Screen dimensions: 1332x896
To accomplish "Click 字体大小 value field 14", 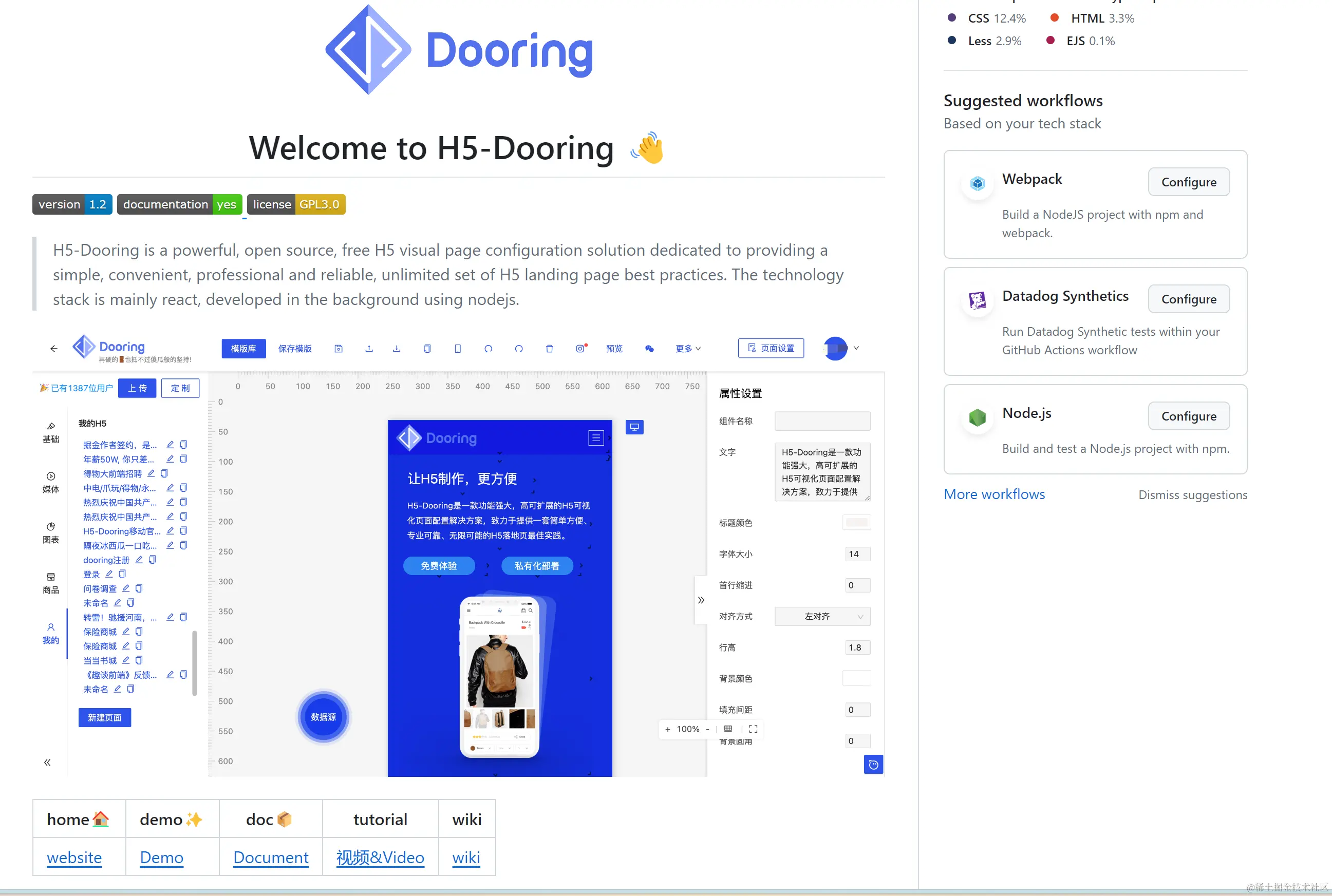I will pyautogui.click(x=858, y=554).
